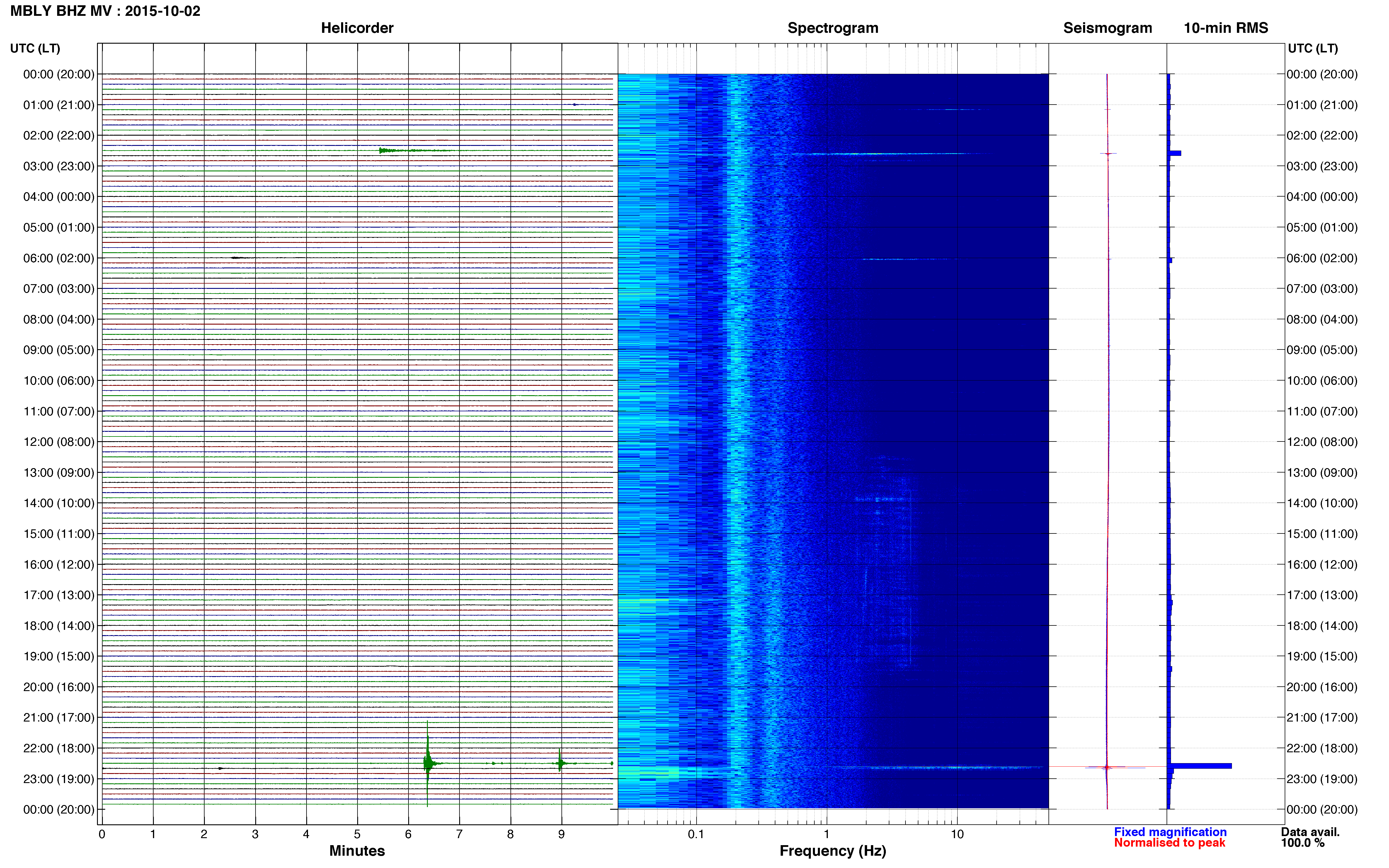Click the left 06:00 (02:00) time label
The width and height of the screenshot is (1389, 868).
[59, 258]
